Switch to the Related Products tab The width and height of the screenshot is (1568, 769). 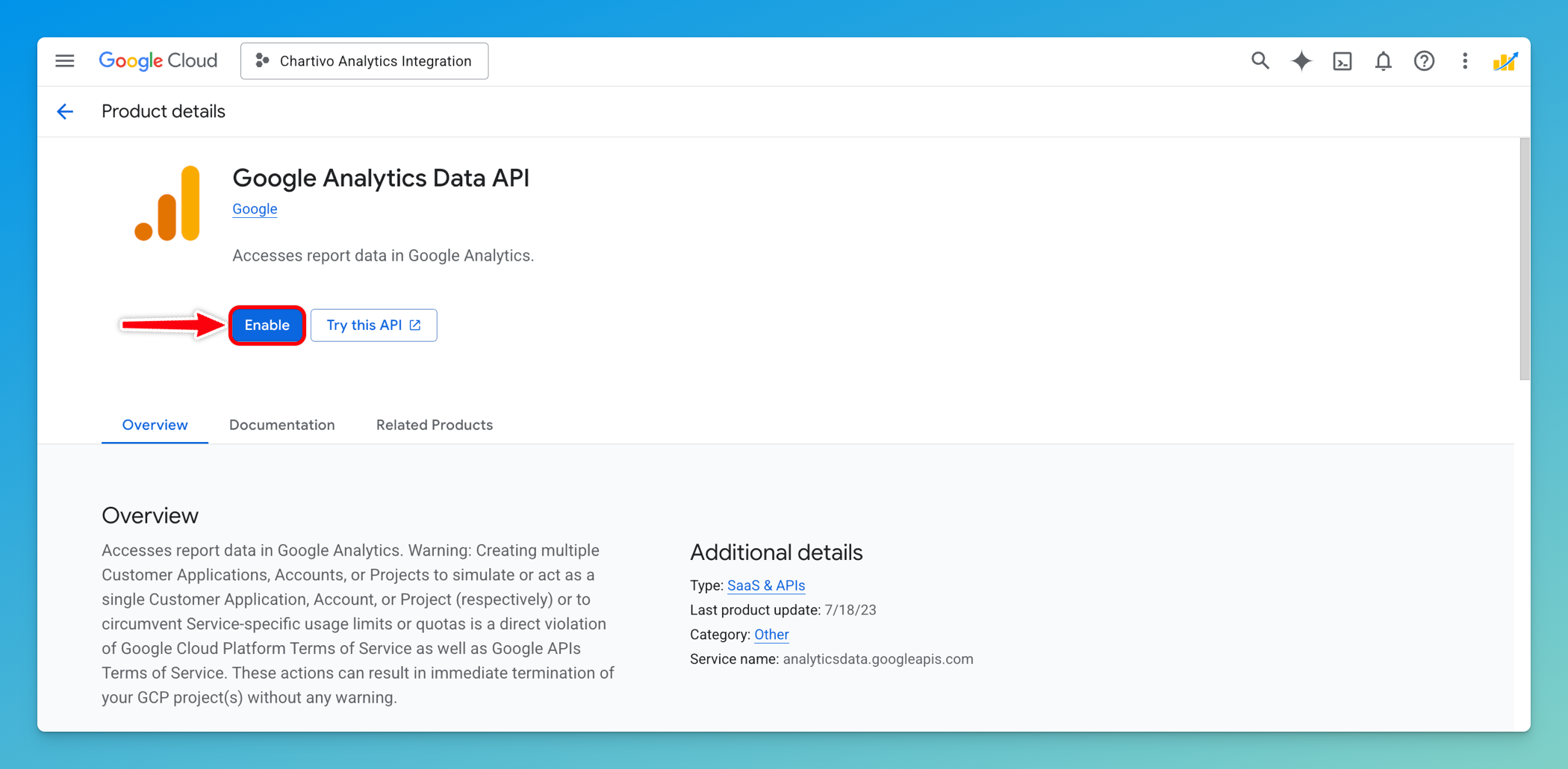pos(434,425)
